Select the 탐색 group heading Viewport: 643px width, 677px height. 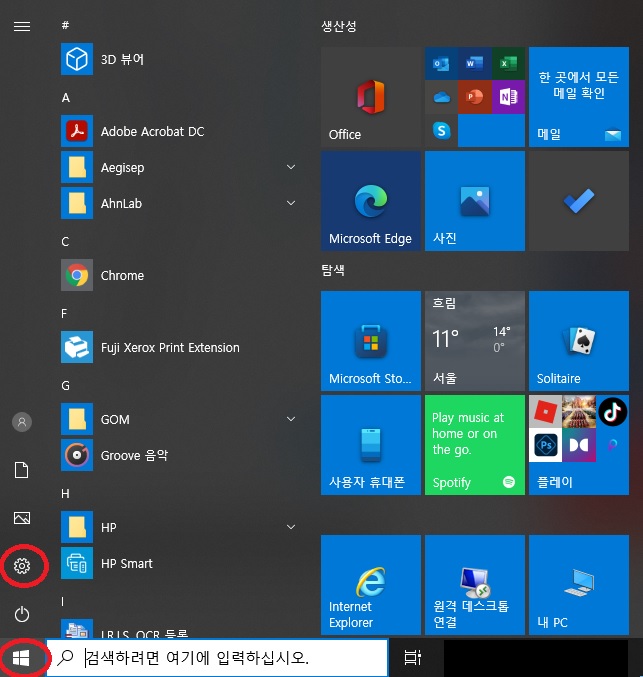tap(333, 270)
